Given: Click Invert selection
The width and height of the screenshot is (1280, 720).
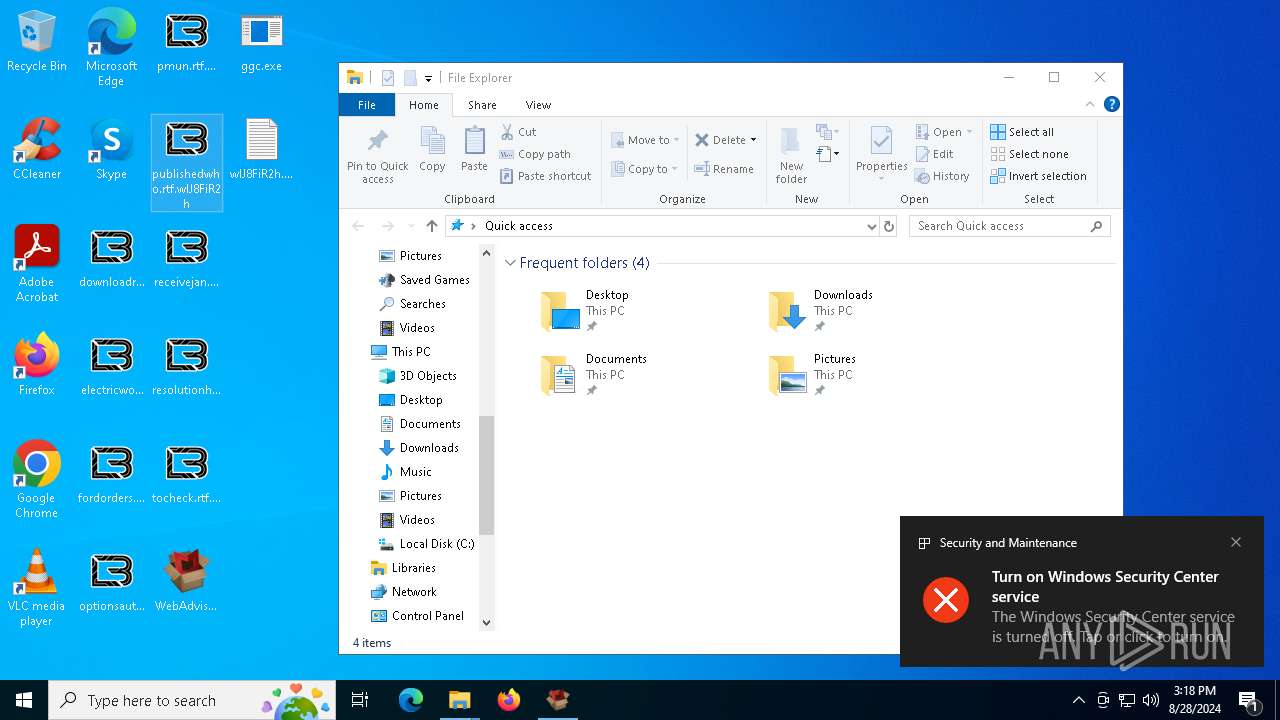Looking at the screenshot, I should (x=1038, y=176).
